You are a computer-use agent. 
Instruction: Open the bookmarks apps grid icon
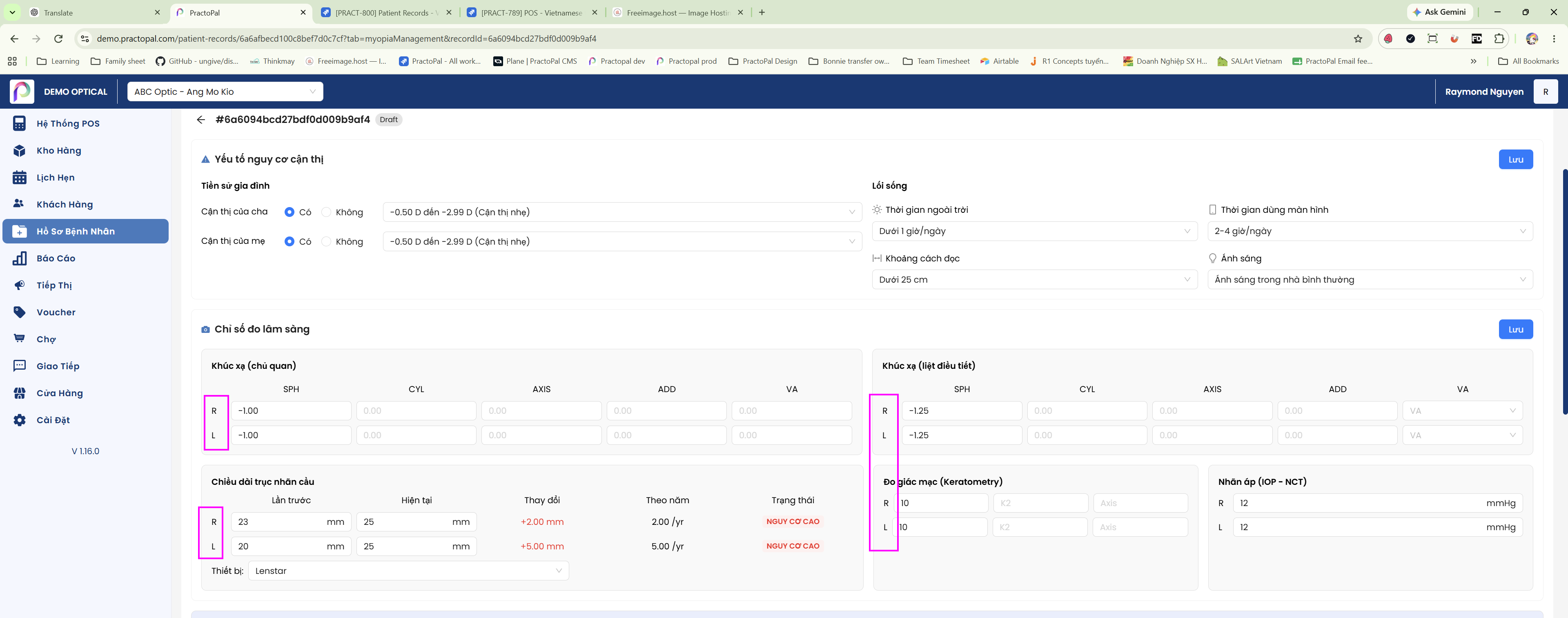point(12,61)
